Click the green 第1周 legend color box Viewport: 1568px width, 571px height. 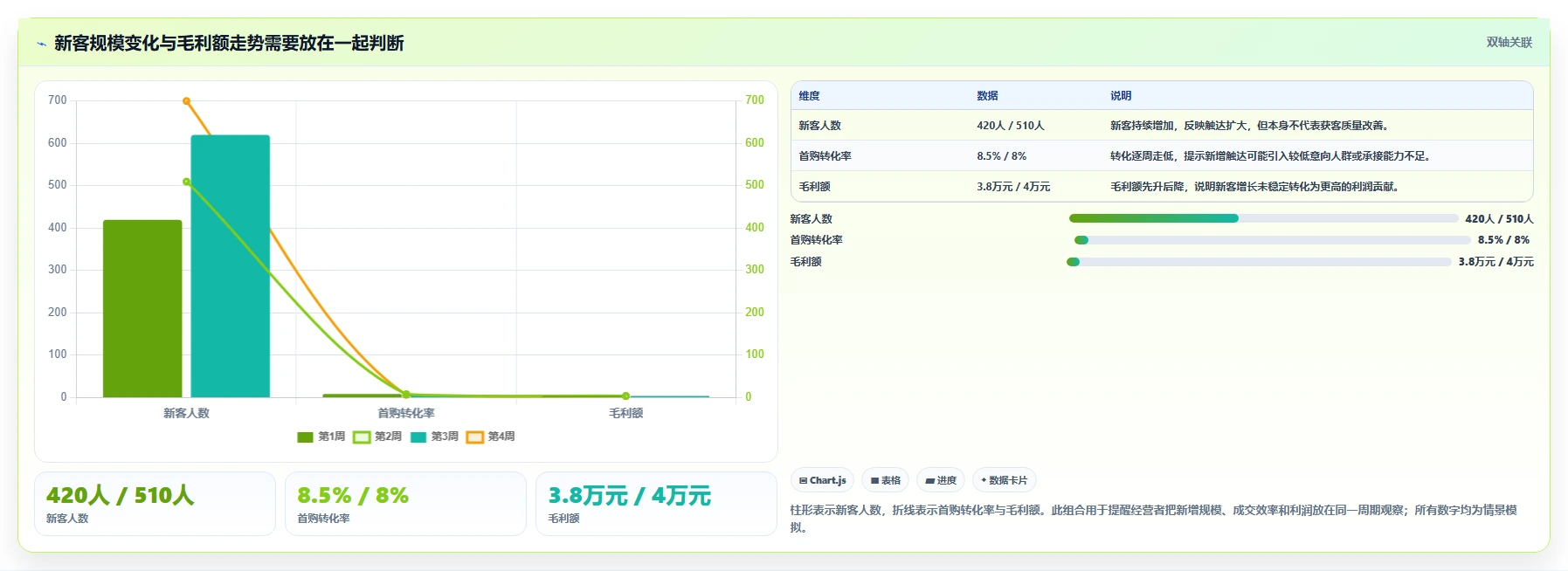[305, 437]
